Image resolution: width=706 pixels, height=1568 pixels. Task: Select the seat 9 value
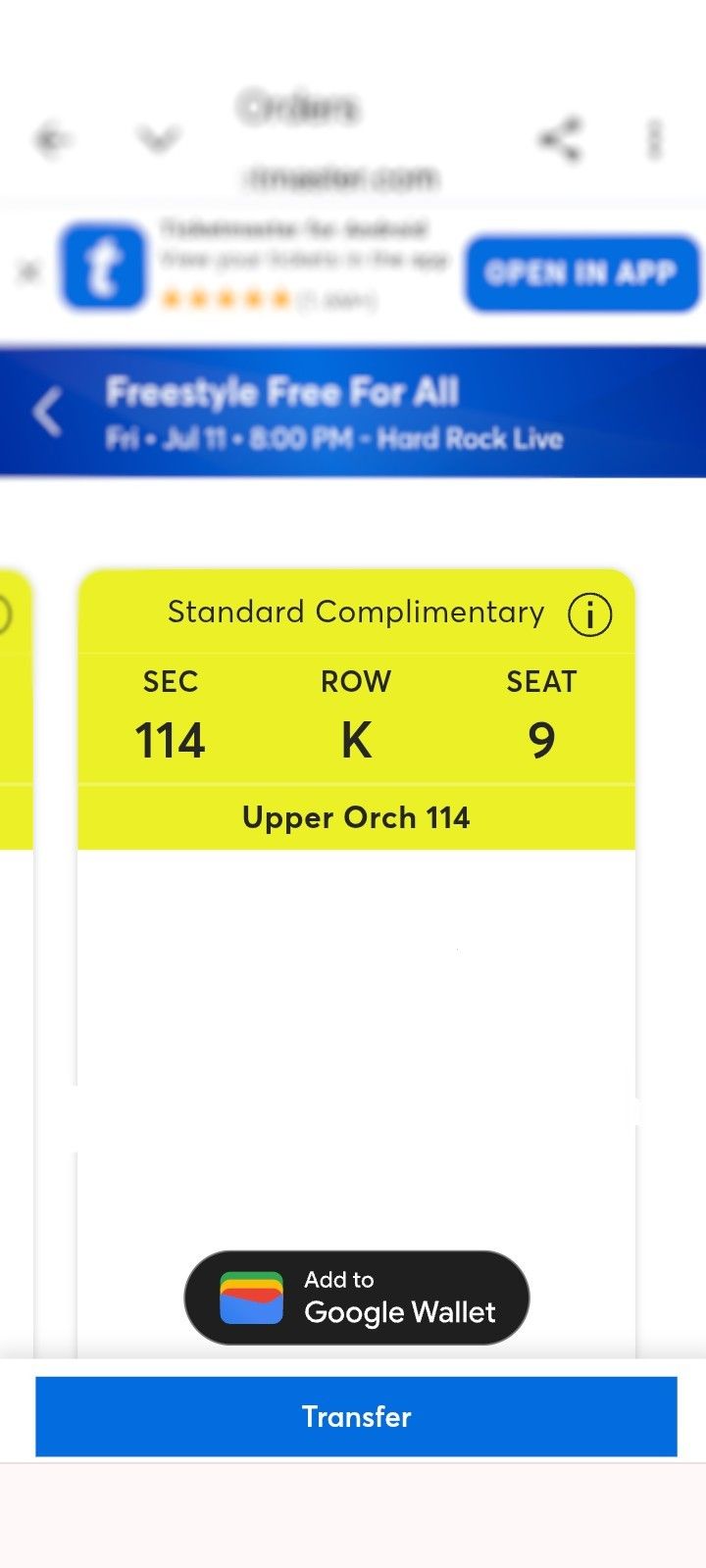click(541, 740)
